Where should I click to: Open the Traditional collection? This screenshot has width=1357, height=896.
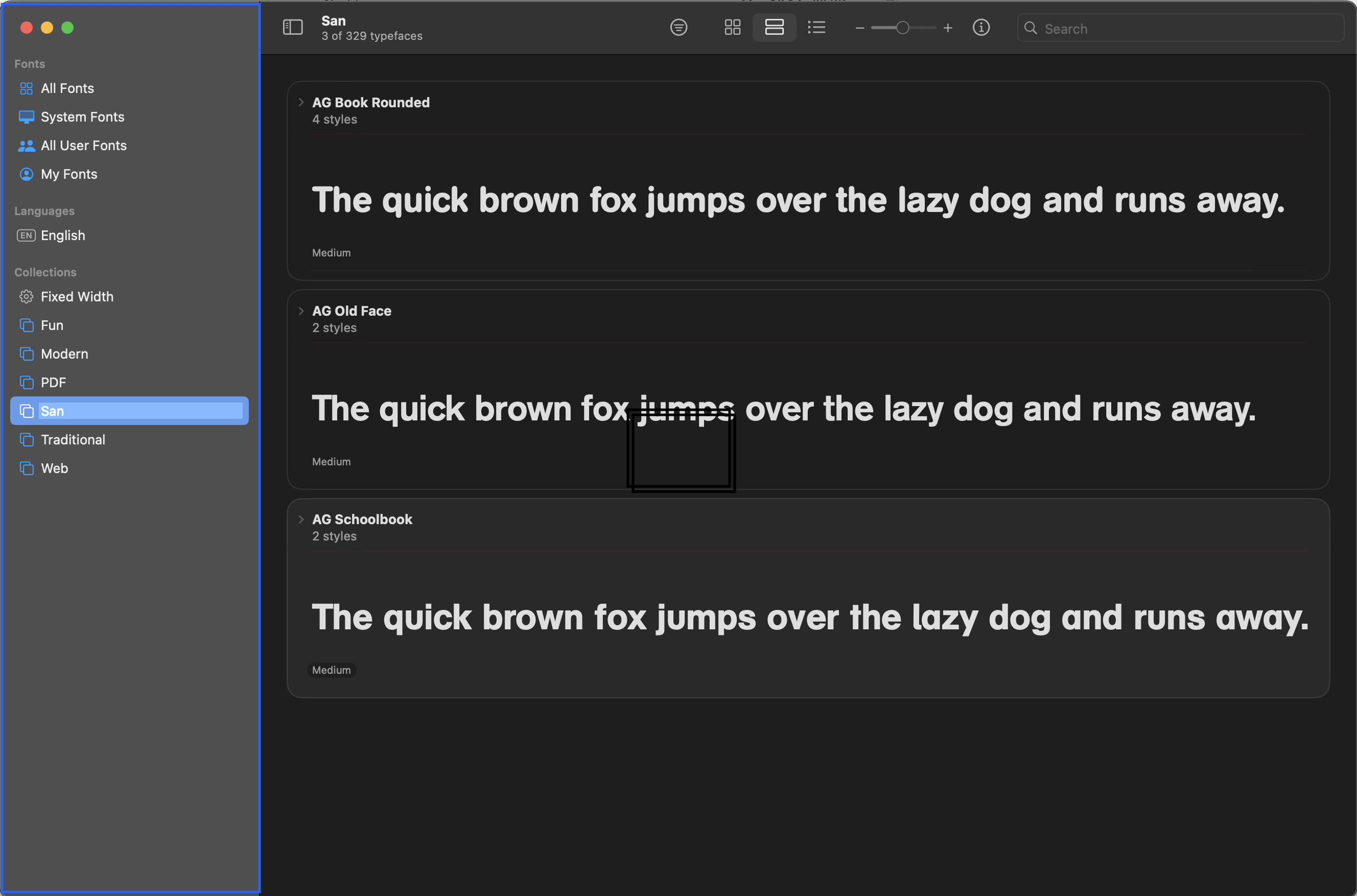[x=73, y=439]
